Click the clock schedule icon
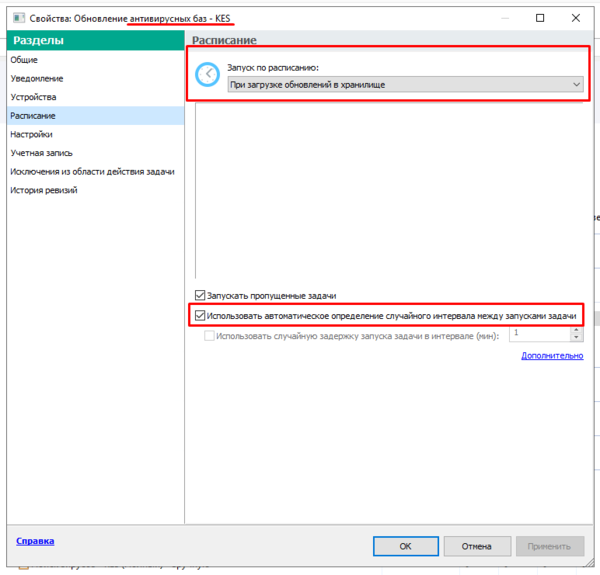 pyautogui.click(x=207, y=74)
